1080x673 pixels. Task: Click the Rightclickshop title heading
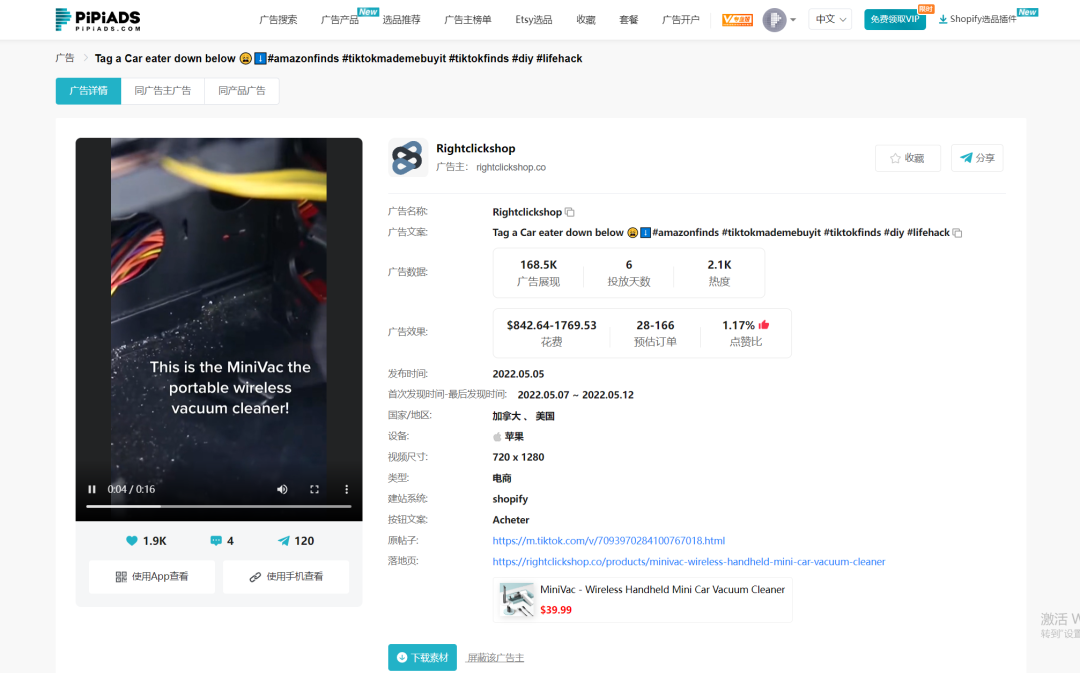coord(475,148)
